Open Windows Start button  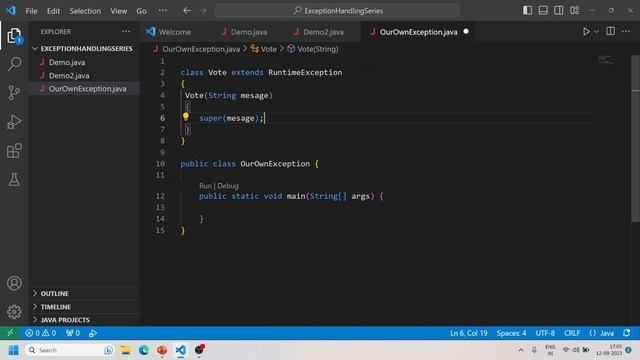pos(13,350)
